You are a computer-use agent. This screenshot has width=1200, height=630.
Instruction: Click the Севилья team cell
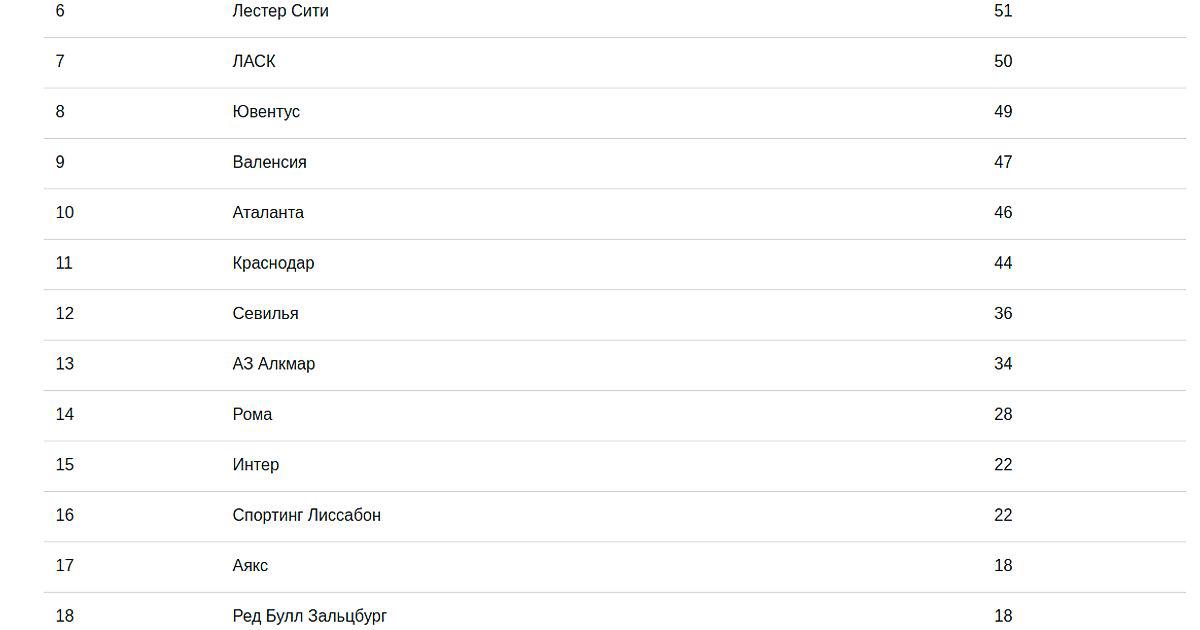tap(265, 314)
